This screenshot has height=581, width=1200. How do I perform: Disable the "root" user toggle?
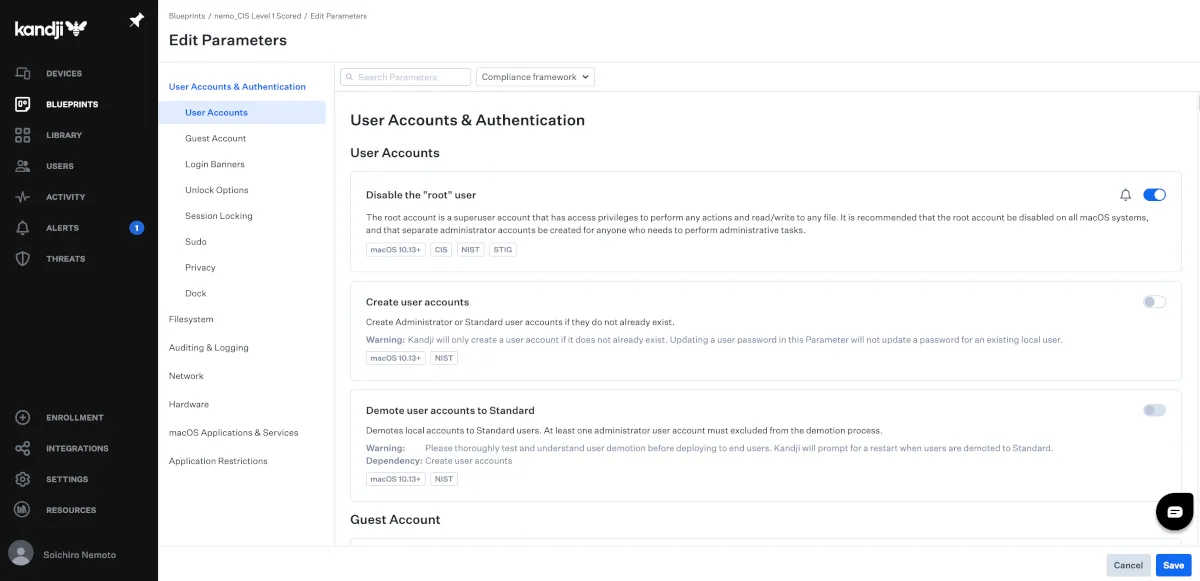click(x=1154, y=195)
